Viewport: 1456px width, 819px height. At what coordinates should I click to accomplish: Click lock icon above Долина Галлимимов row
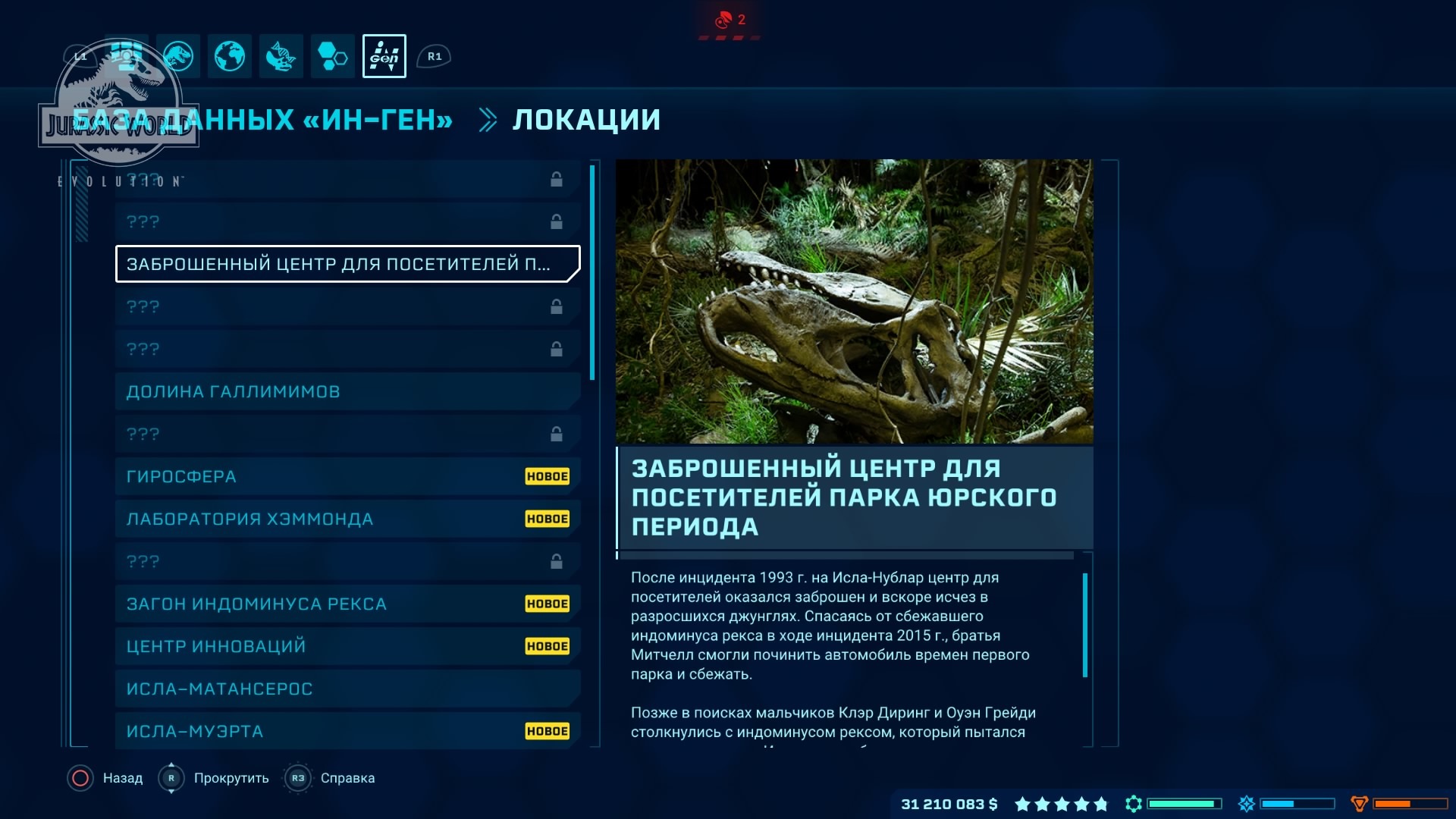click(557, 349)
